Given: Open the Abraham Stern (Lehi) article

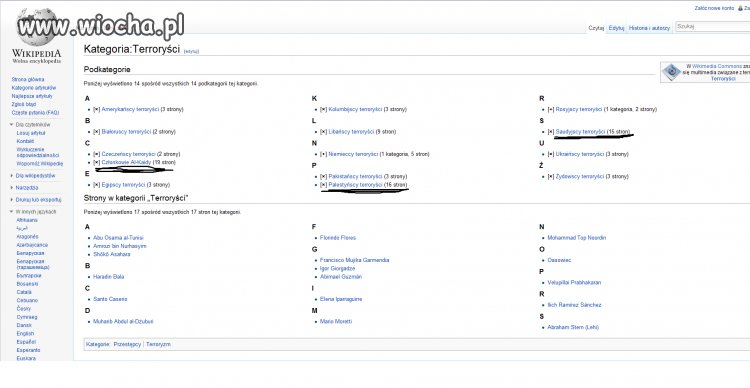Looking at the screenshot, I should pos(573,328).
